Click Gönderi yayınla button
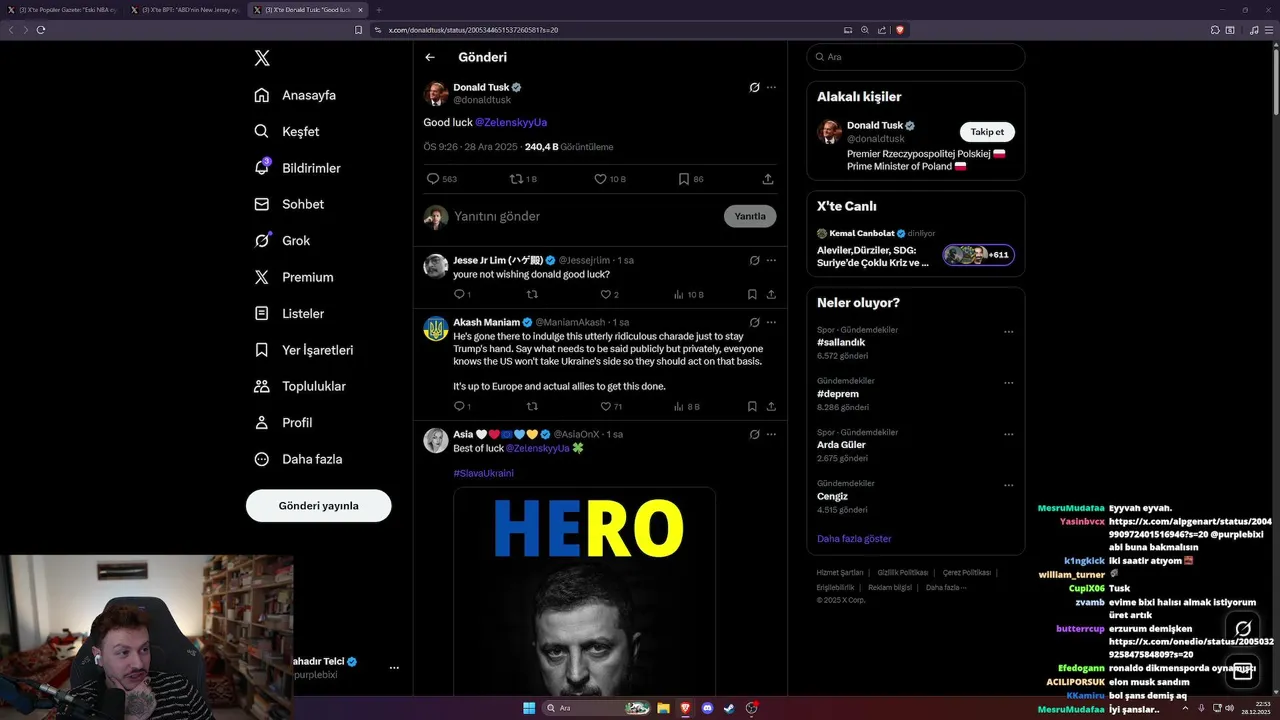This screenshot has width=1280, height=720. pos(318,505)
